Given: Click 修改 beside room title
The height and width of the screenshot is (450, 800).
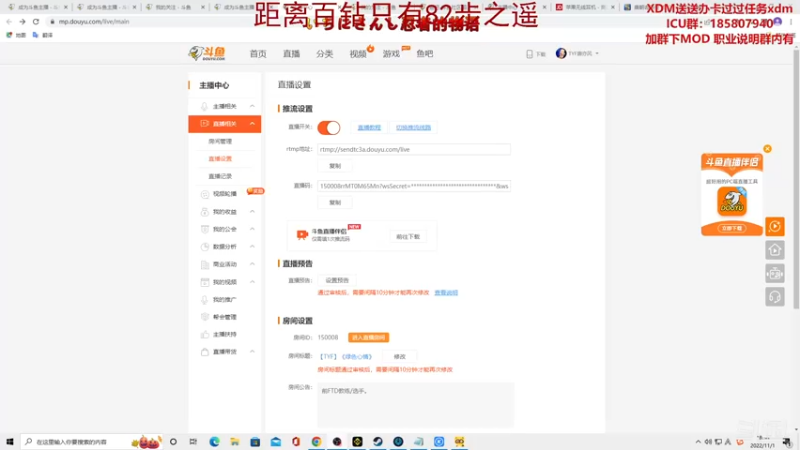Looking at the screenshot, I should click(x=399, y=357).
